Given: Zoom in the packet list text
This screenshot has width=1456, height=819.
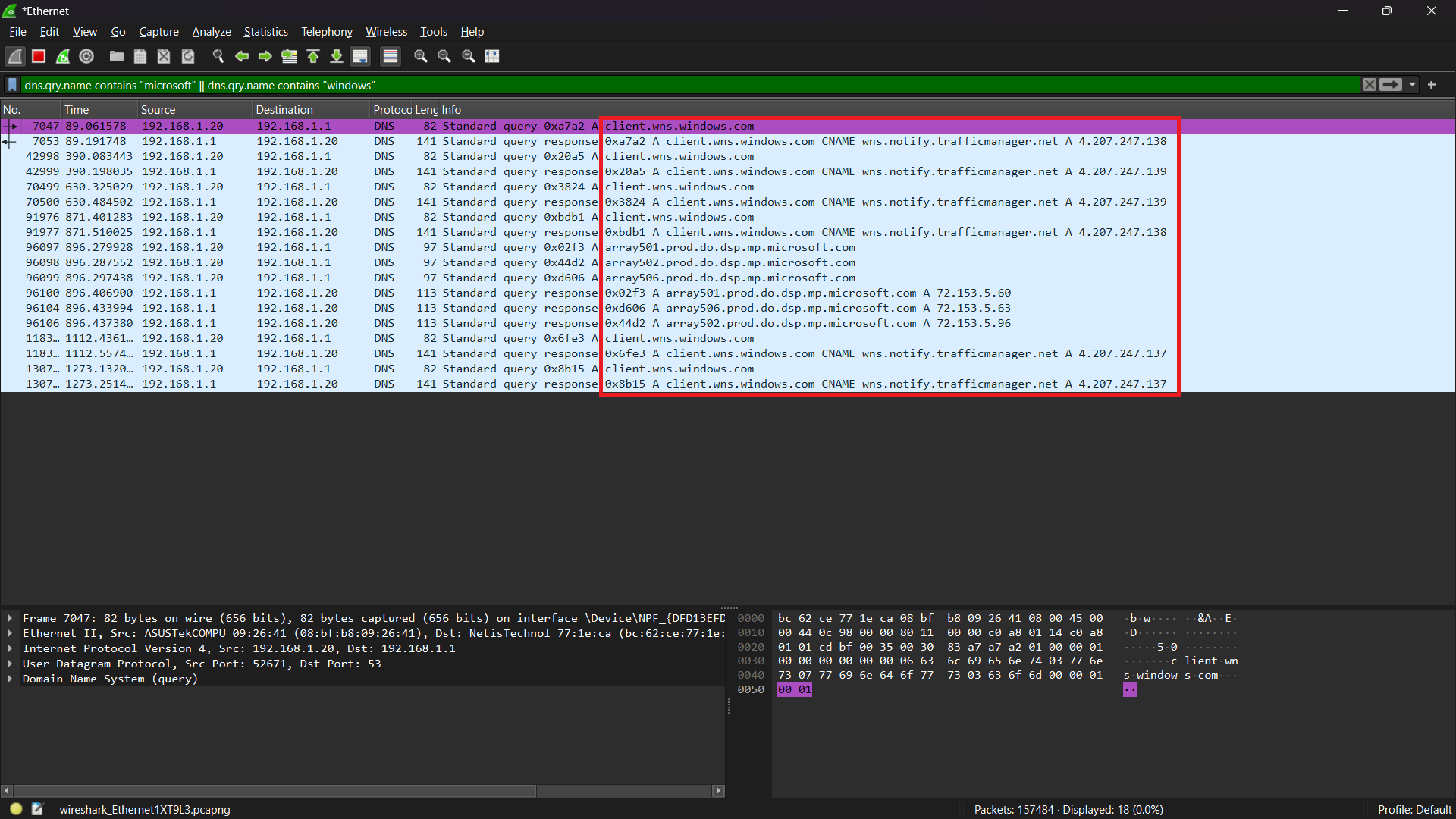Looking at the screenshot, I should tap(421, 56).
